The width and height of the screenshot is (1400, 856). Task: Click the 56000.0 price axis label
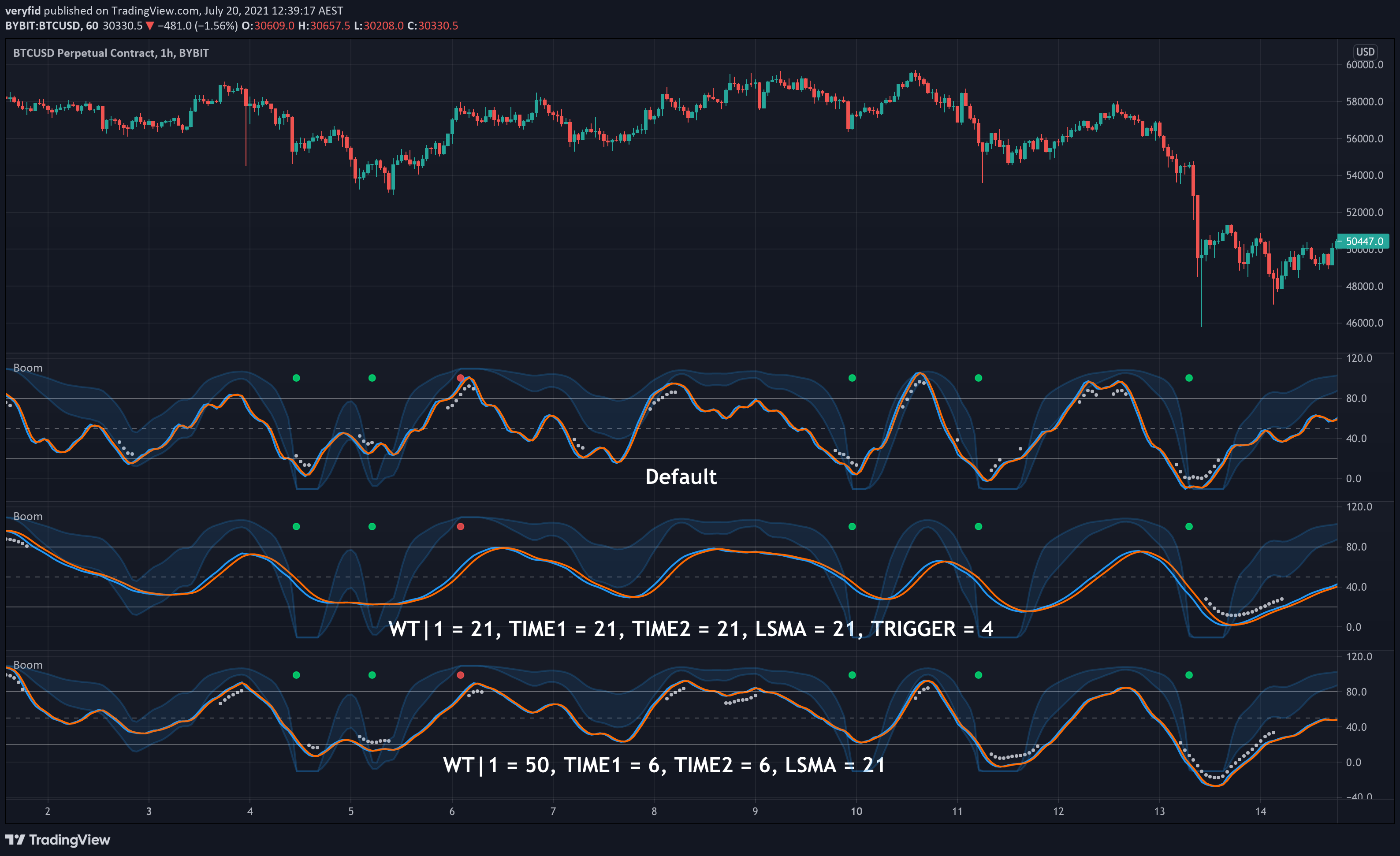(1364, 138)
